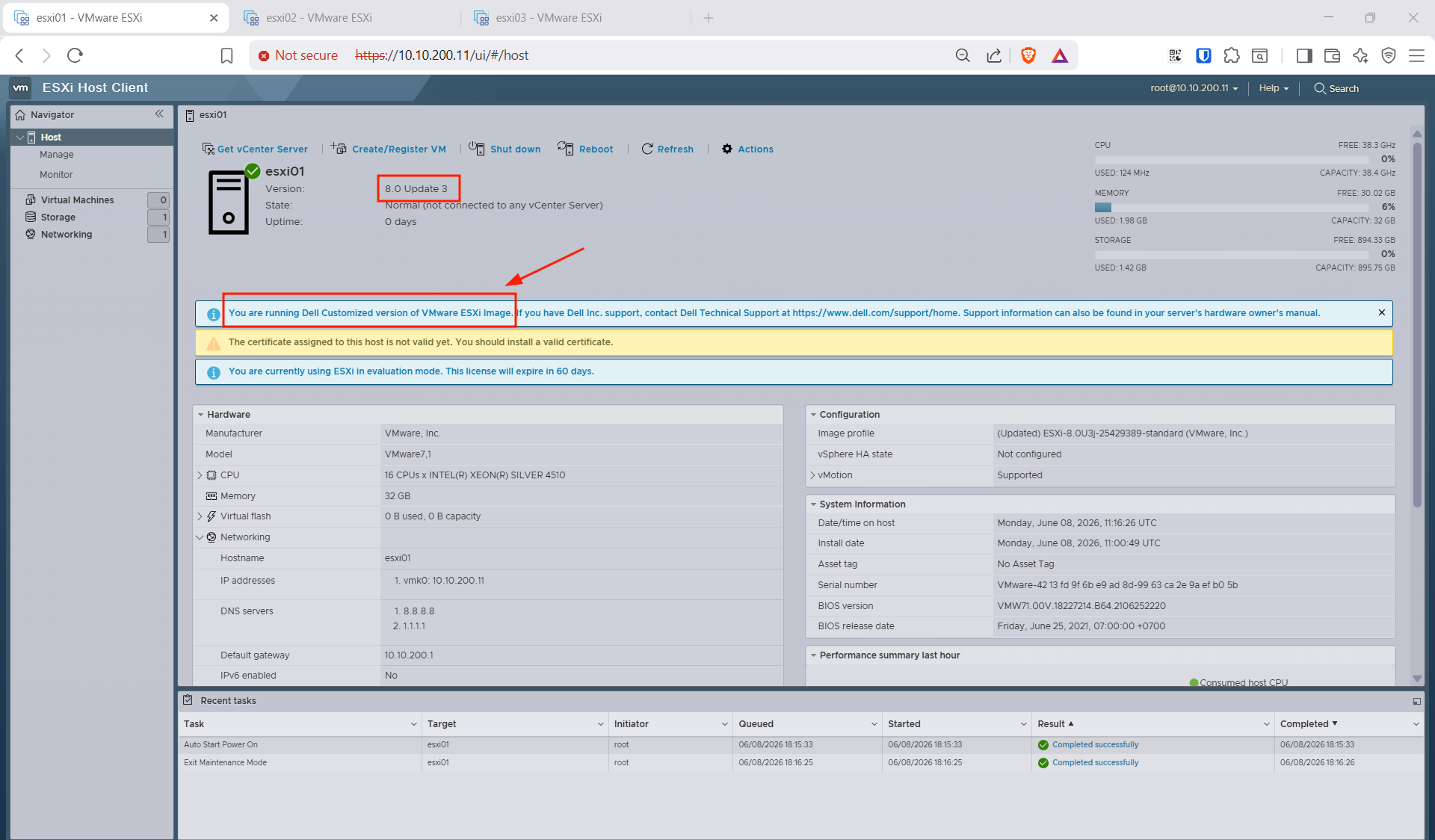Bookmark this page with the bookmark icon
The width and height of the screenshot is (1435, 840).
click(226, 55)
